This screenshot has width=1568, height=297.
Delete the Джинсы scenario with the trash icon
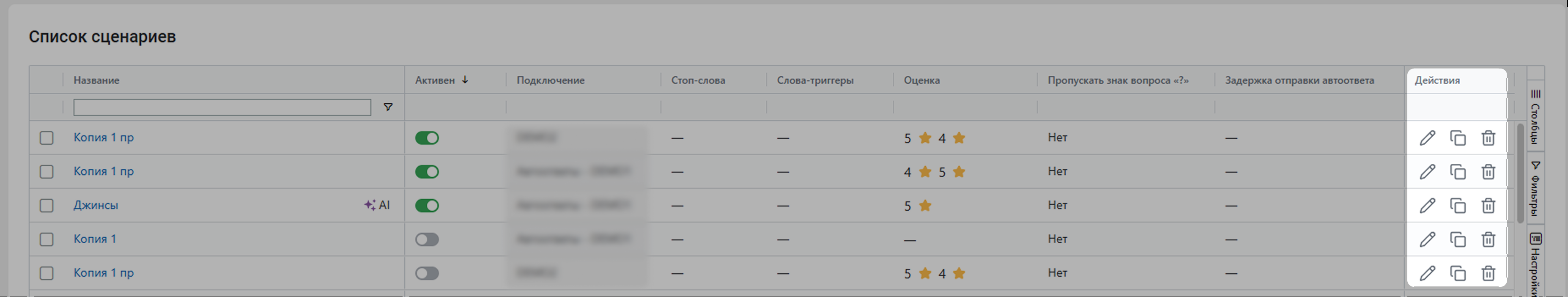tap(1488, 206)
